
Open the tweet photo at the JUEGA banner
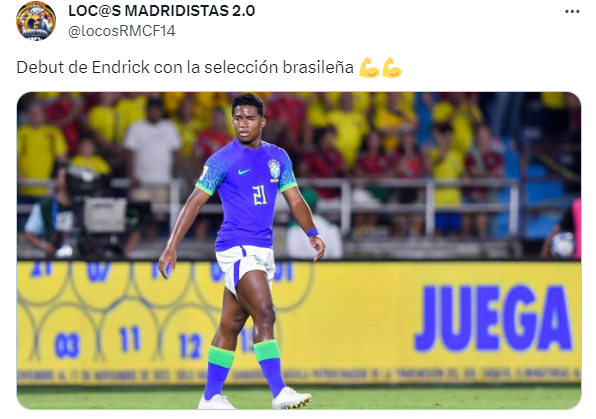[493, 317]
